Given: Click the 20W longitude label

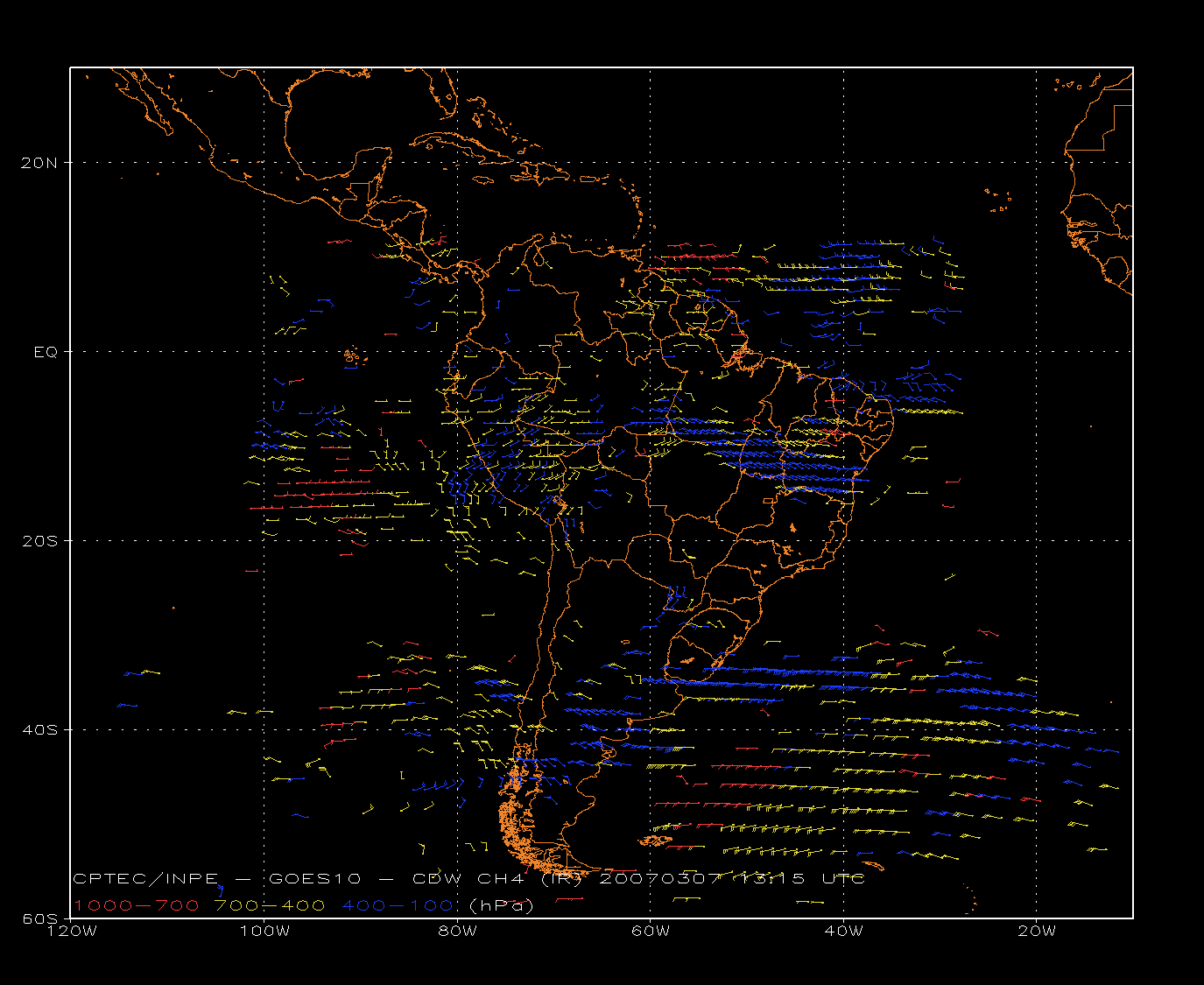Looking at the screenshot, I should [1037, 931].
